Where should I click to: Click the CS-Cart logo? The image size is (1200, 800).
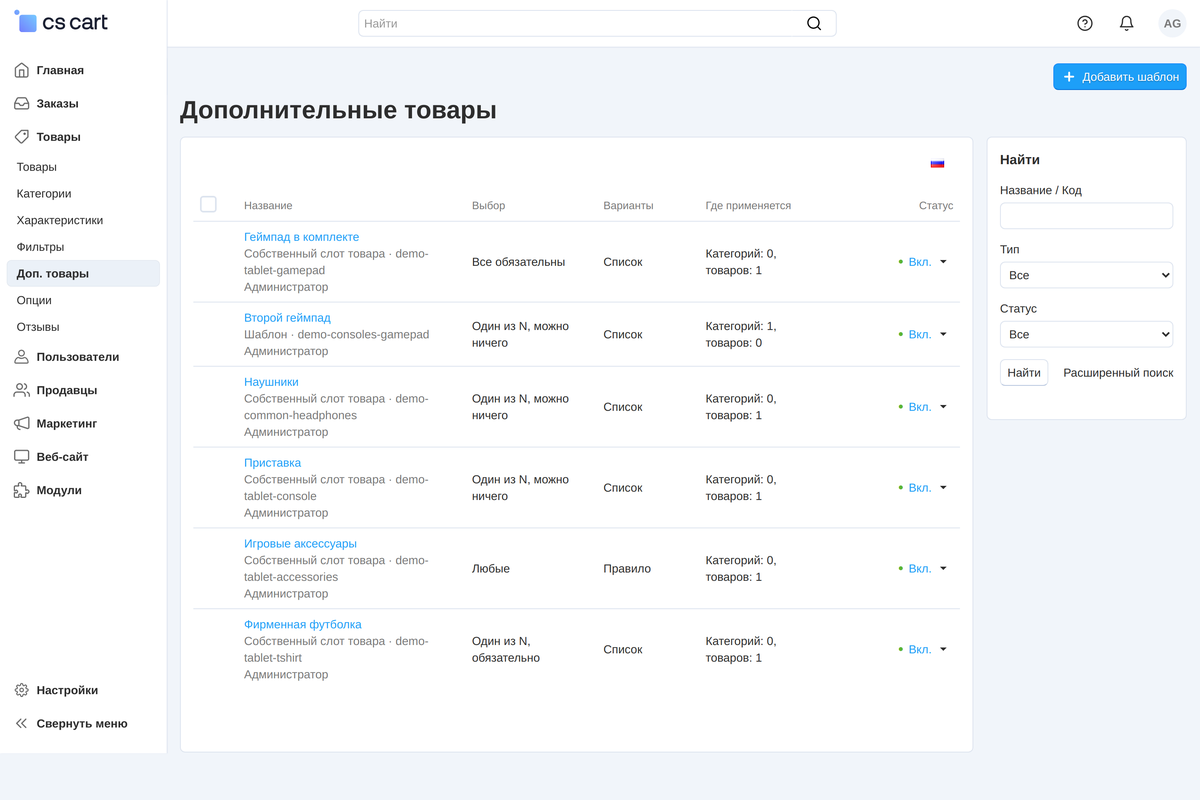click(61, 22)
